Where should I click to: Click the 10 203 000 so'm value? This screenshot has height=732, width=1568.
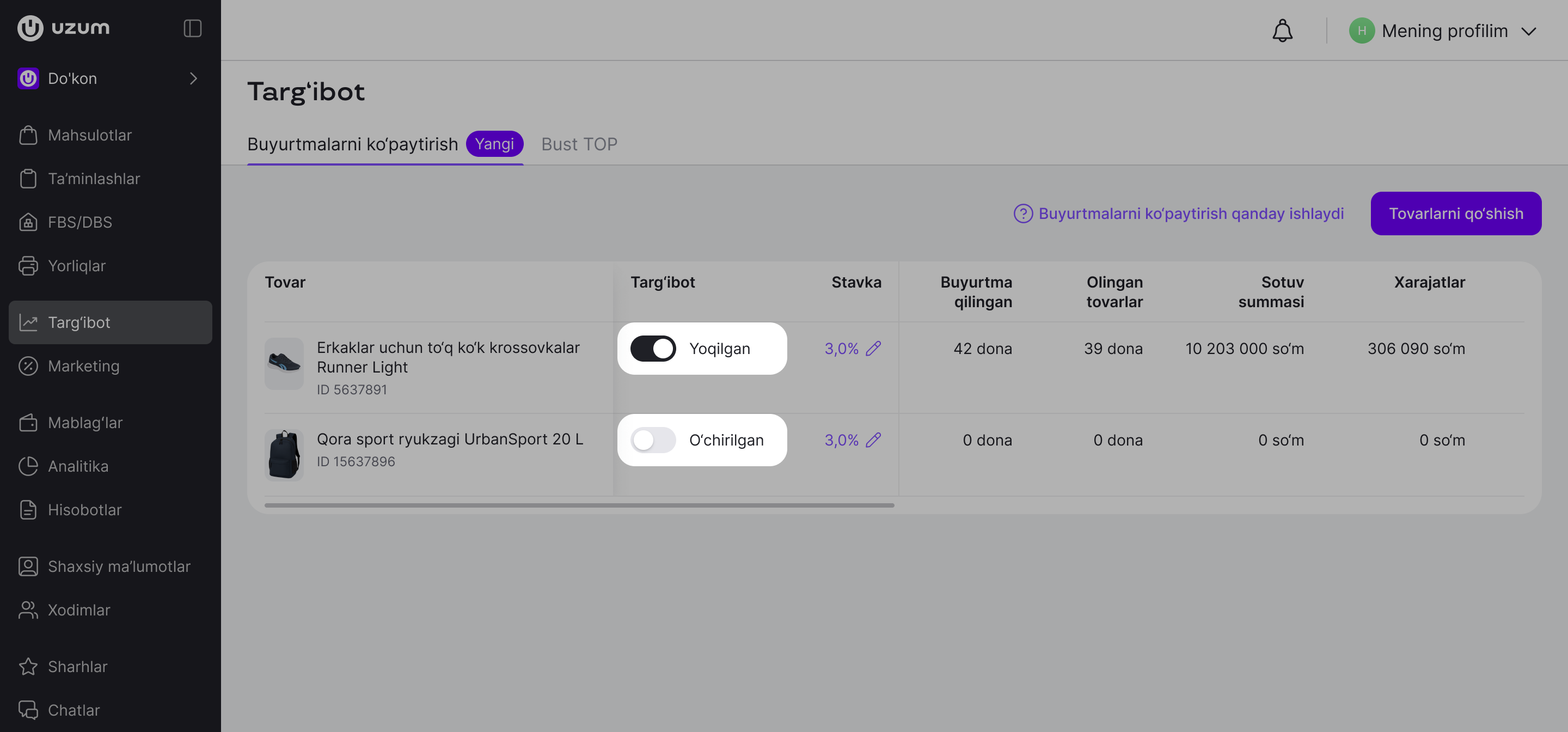click(x=1244, y=349)
